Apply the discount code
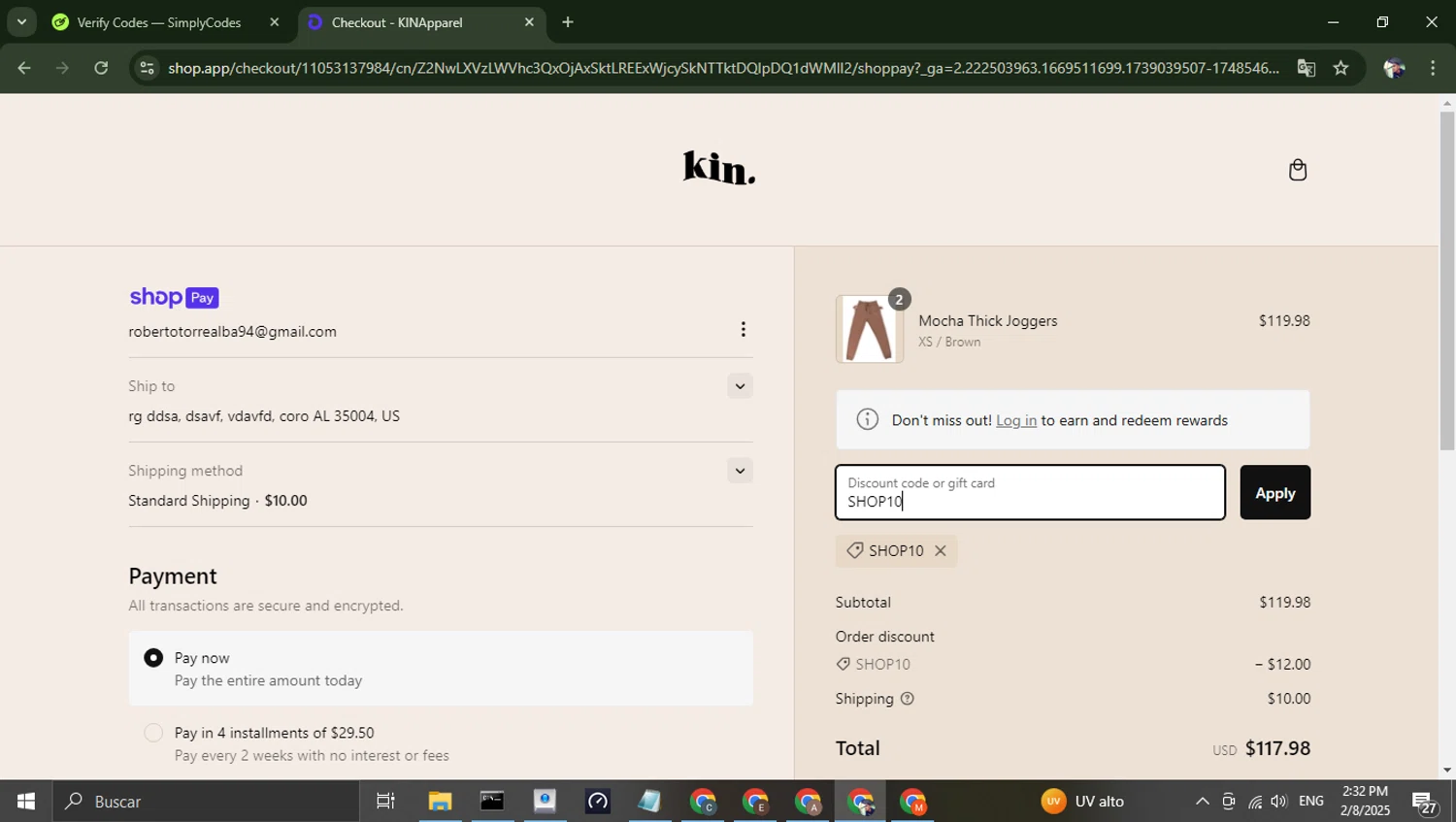This screenshot has width=1456, height=822. (x=1274, y=492)
